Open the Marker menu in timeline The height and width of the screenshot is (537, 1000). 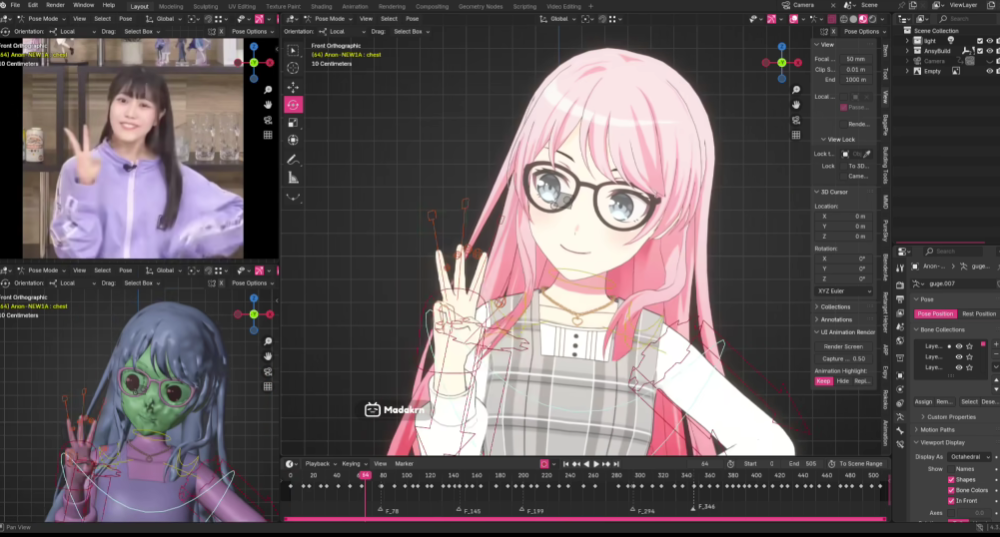click(x=404, y=464)
